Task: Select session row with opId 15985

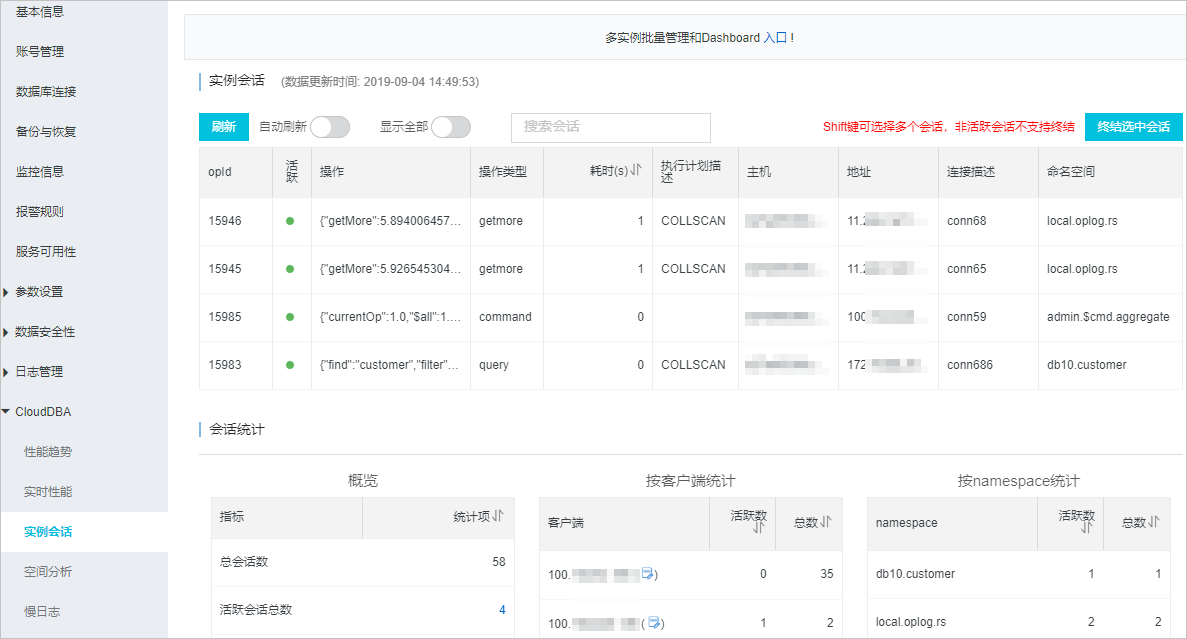Action: click(690, 317)
